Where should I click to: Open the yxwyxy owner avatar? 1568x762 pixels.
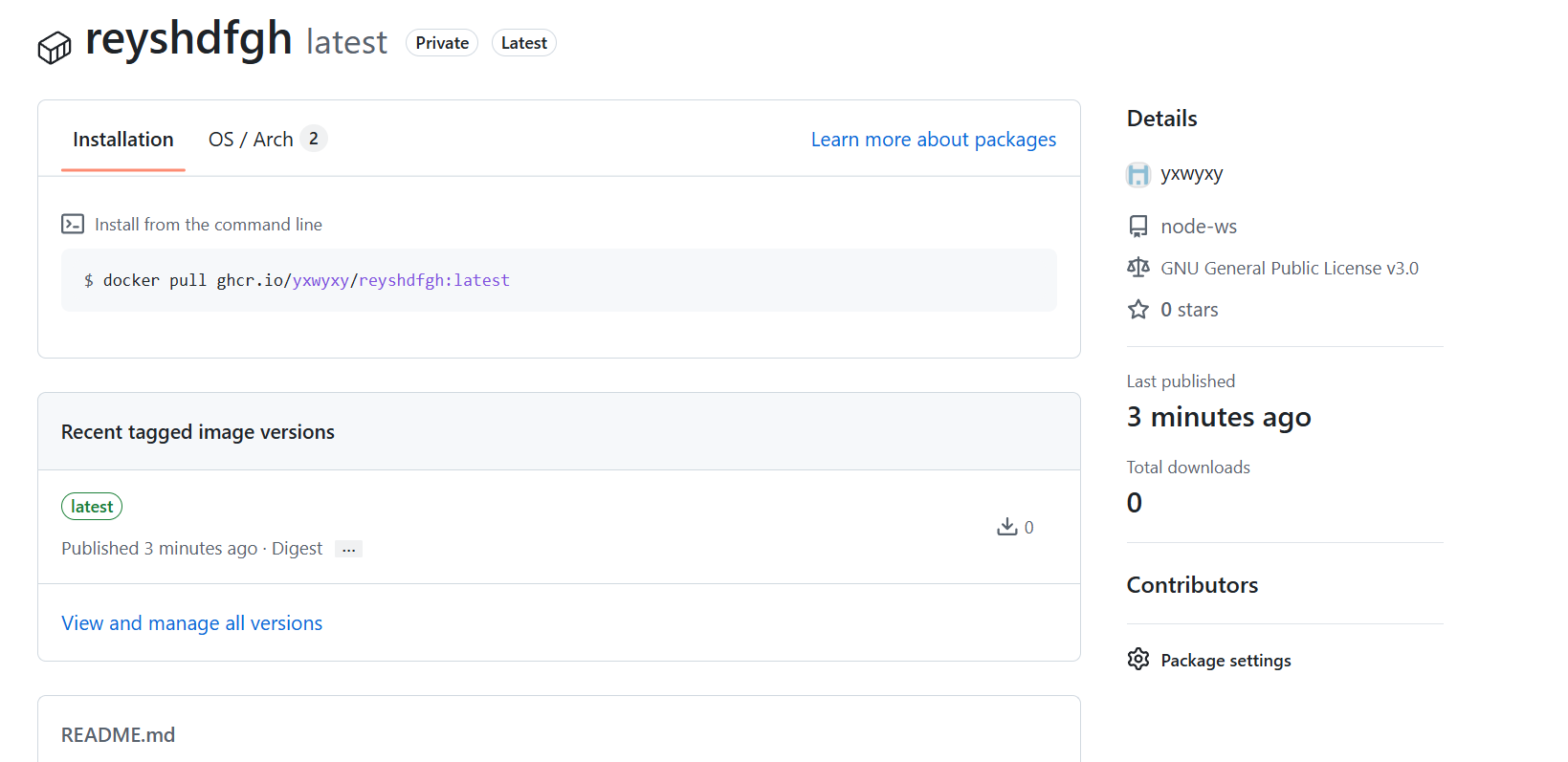click(x=1138, y=174)
